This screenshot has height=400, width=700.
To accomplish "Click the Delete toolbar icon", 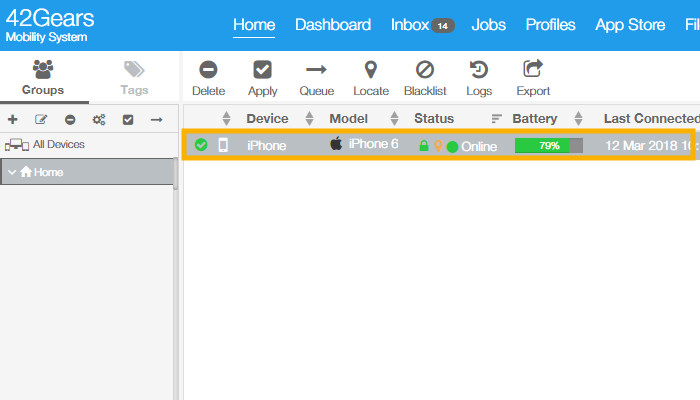I will [x=208, y=70].
